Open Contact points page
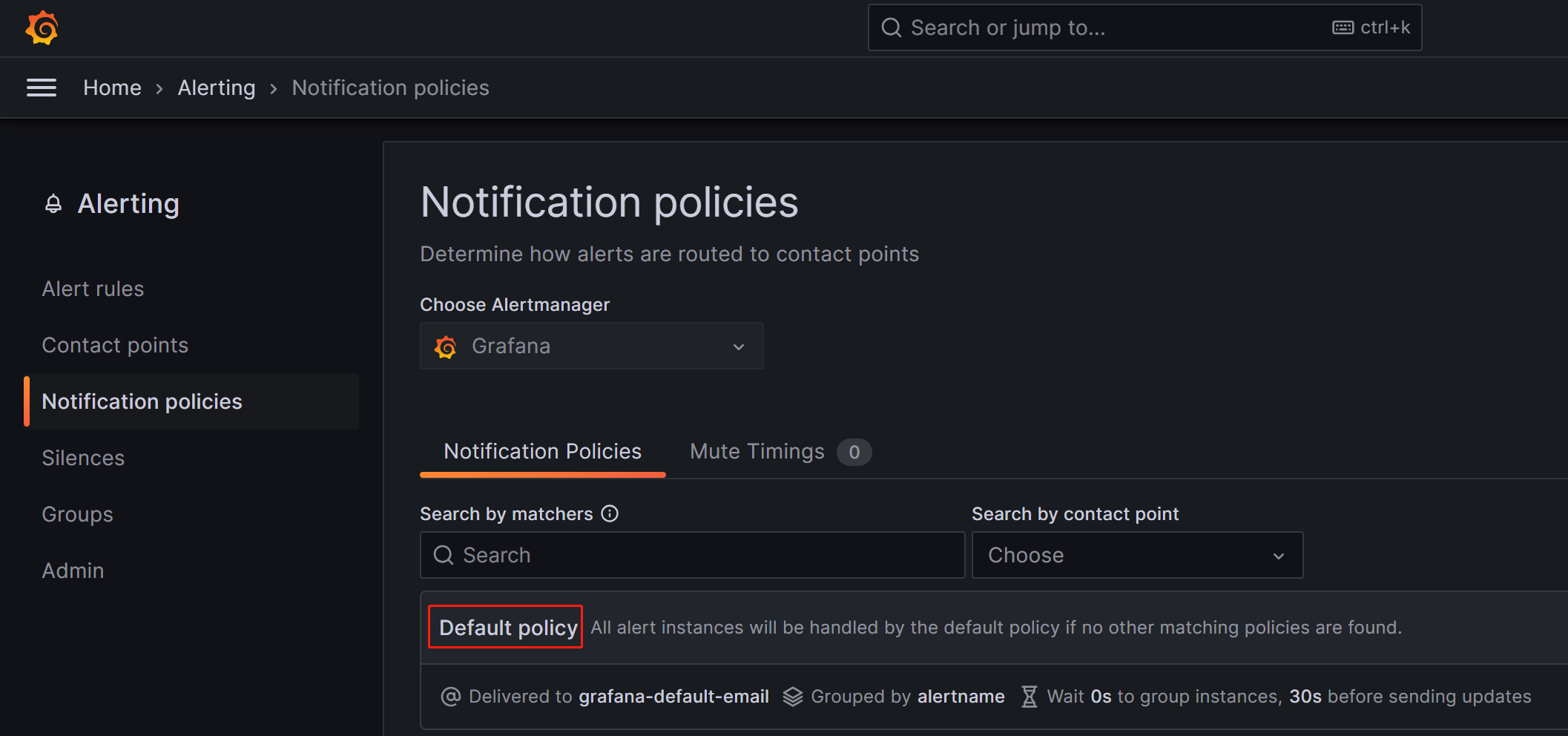 coord(115,345)
